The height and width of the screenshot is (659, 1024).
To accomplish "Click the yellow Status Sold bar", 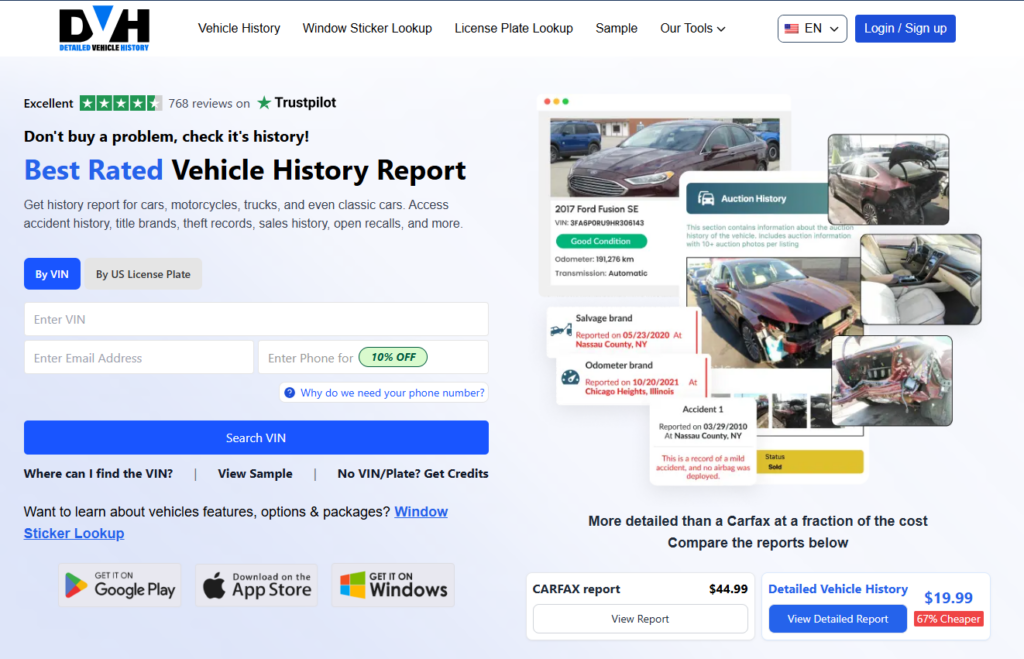I will (x=810, y=462).
